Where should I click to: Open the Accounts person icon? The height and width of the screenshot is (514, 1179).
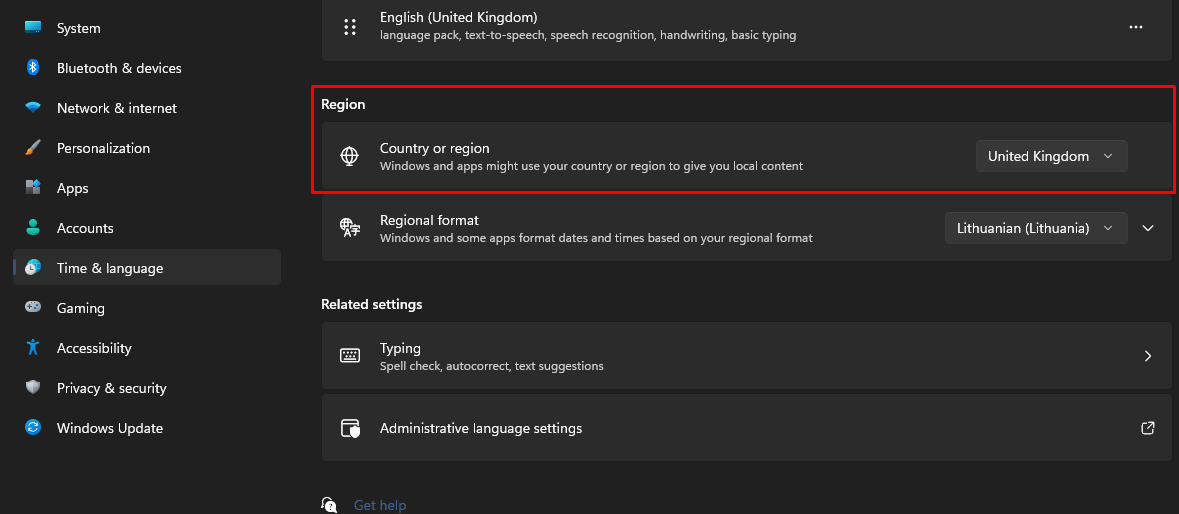point(33,228)
